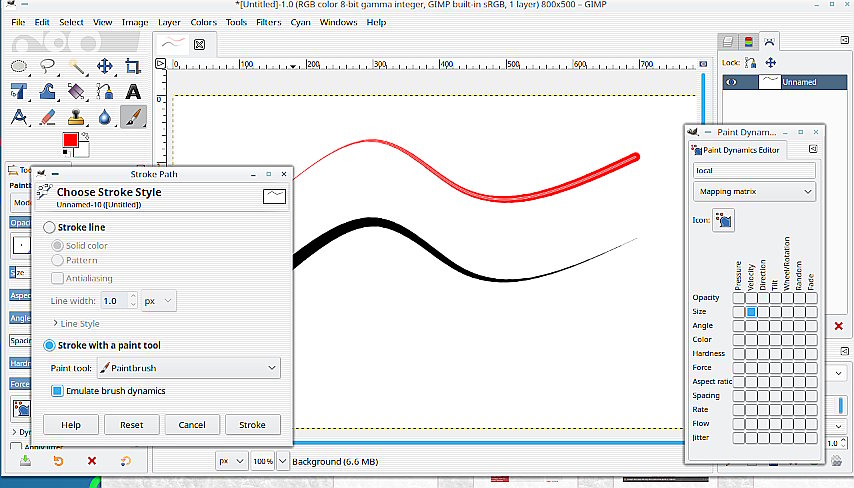
Task: Select the Solid color radio option
Action: coord(57,246)
